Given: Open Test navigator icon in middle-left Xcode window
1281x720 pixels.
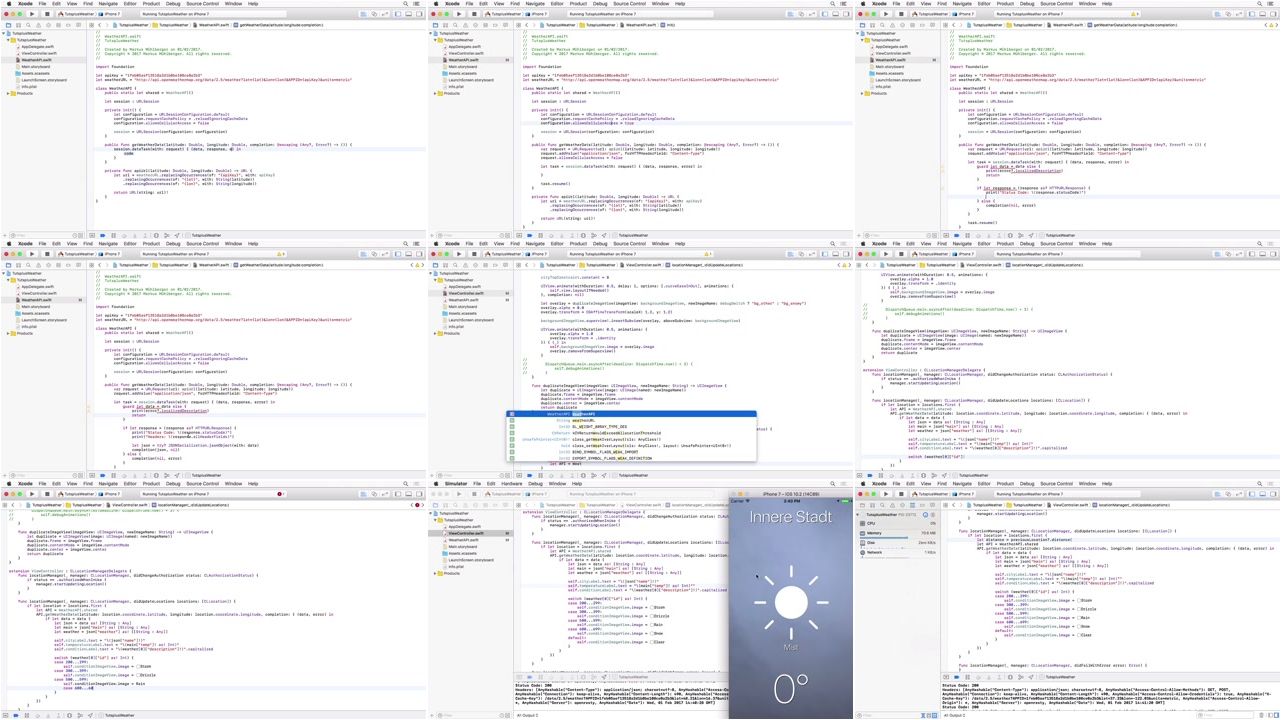Looking at the screenshot, I should pyautogui.click(x=48, y=265).
